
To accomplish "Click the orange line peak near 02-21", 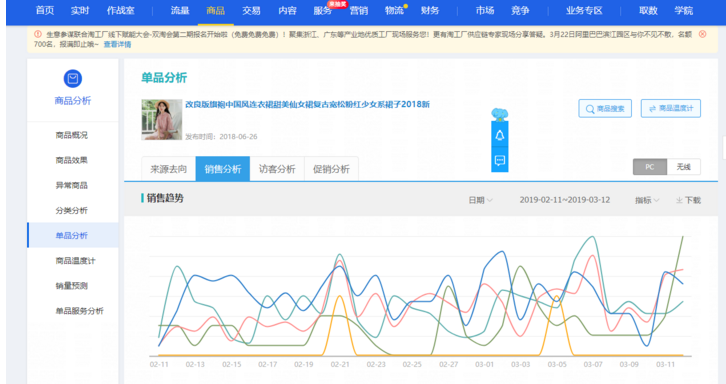I will [x=340, y=296].
